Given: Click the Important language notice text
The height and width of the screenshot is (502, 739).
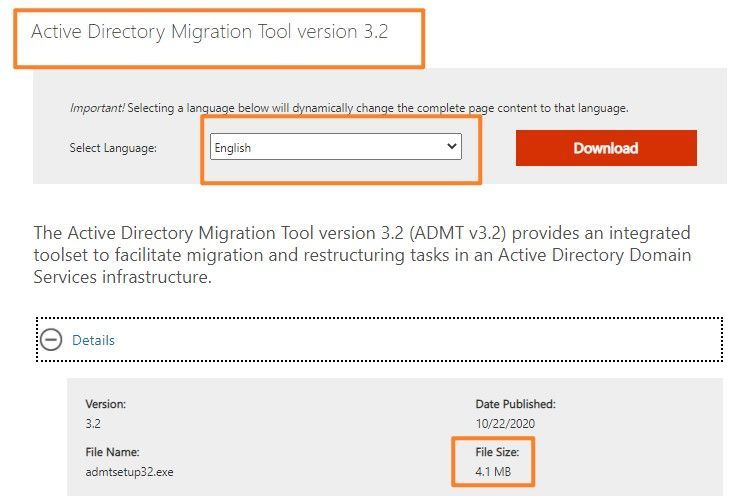Looking at the screenshot, I should [x=349, y=108].
